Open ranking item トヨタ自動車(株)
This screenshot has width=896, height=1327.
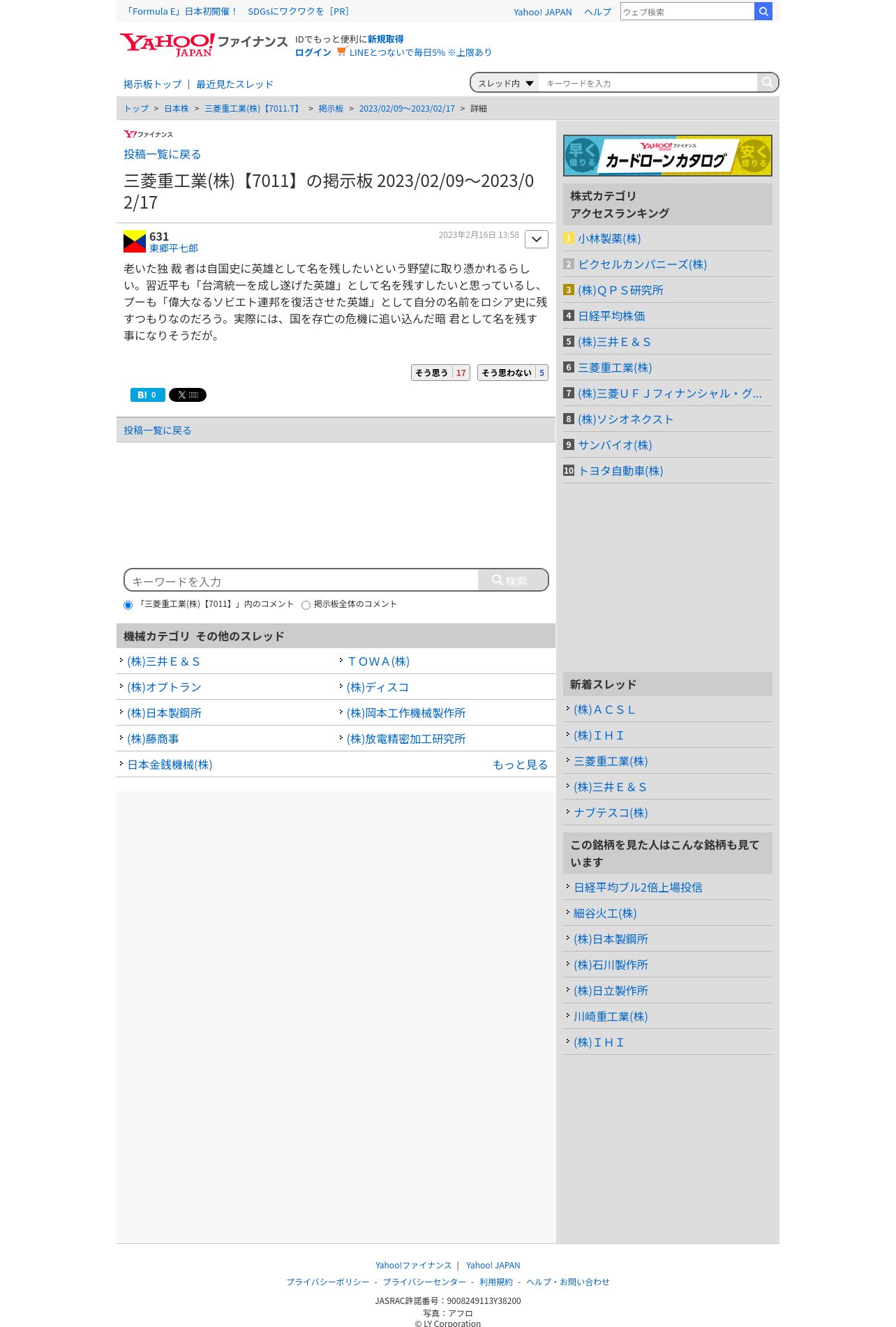pyautogui.click(x=620, y=471)
